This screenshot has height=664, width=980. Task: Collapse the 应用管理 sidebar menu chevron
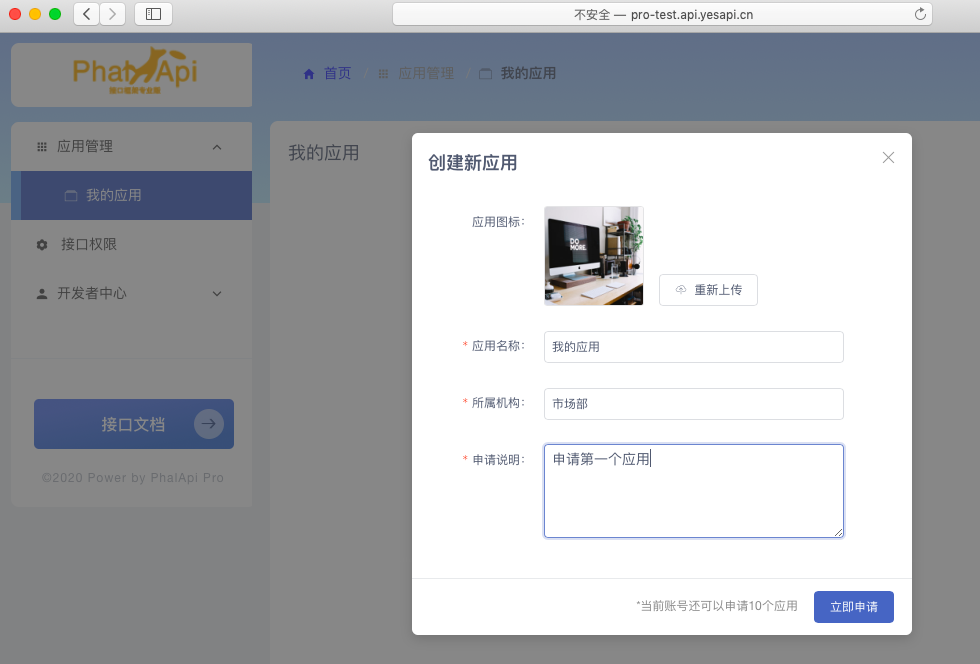(x=217, y=147)
